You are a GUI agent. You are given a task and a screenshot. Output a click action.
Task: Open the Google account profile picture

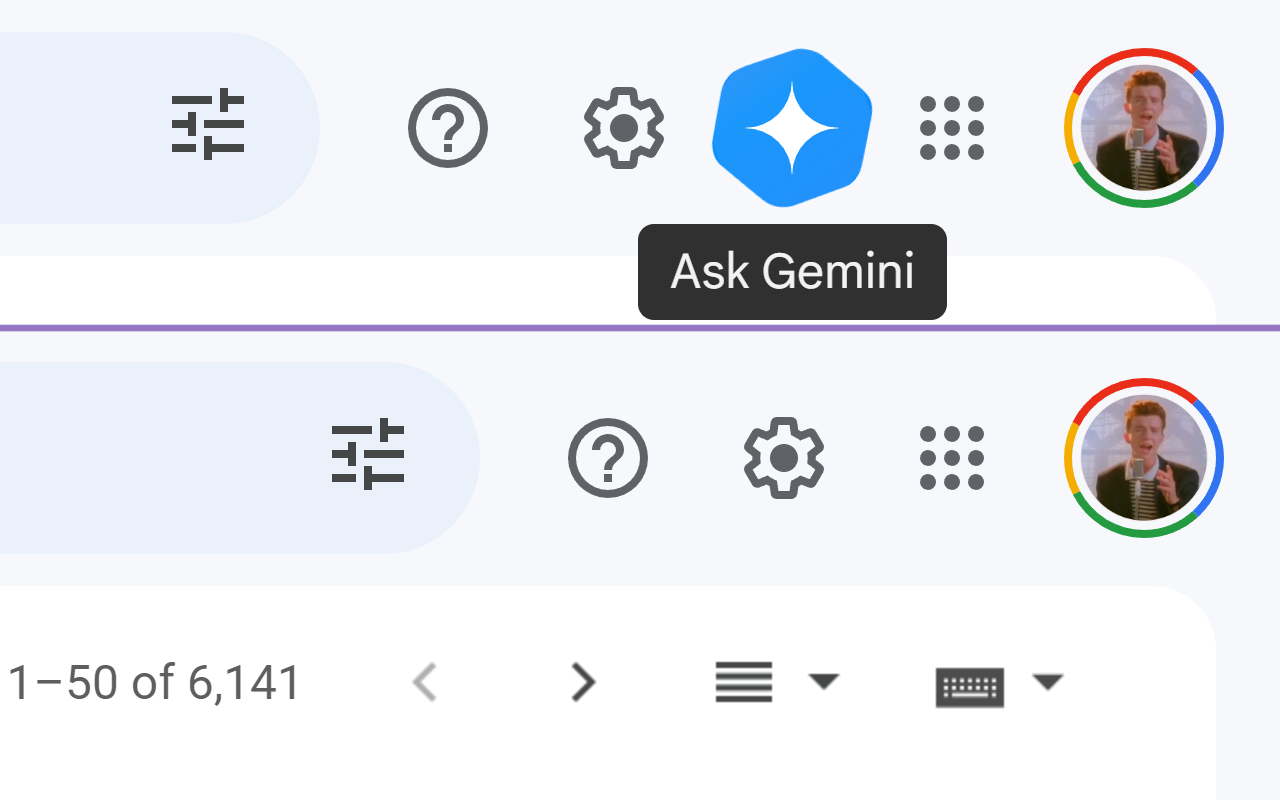click(x=1142, y=127)
